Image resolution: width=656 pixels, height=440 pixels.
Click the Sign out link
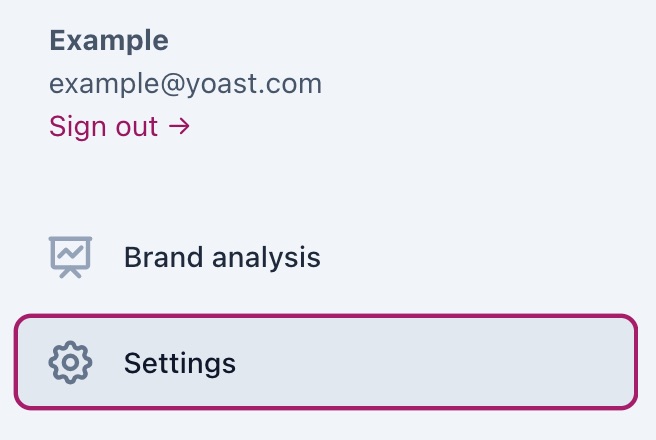pos(104,127)
